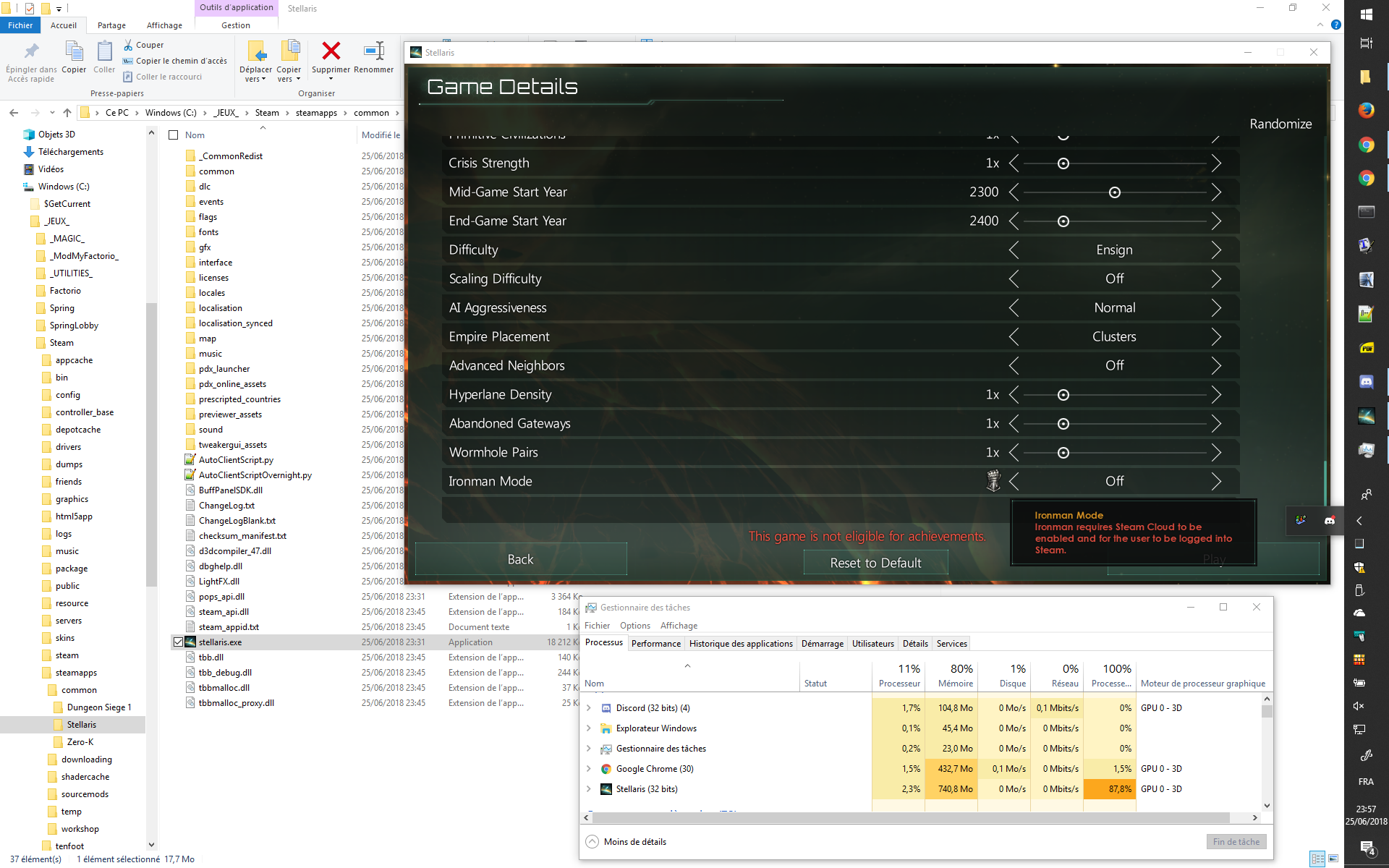Viewport: 1389px width, 868px height.
Task: Click the Explorer back navigation arrow
Action: tap(14, 113)
